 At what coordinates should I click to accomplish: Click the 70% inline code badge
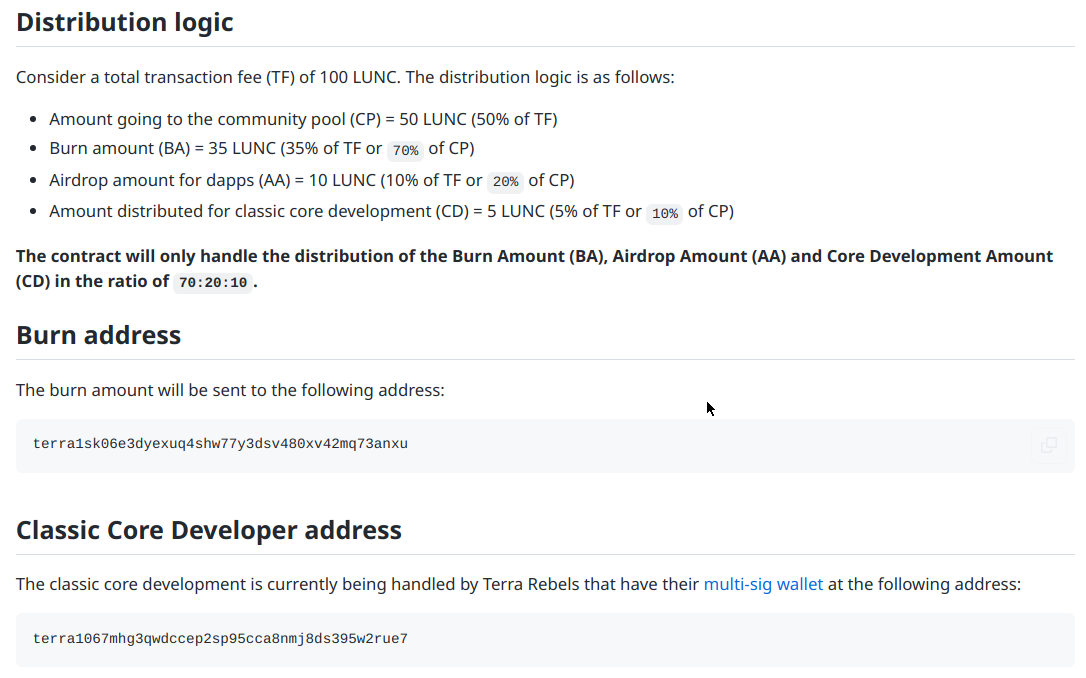point(405,150)
